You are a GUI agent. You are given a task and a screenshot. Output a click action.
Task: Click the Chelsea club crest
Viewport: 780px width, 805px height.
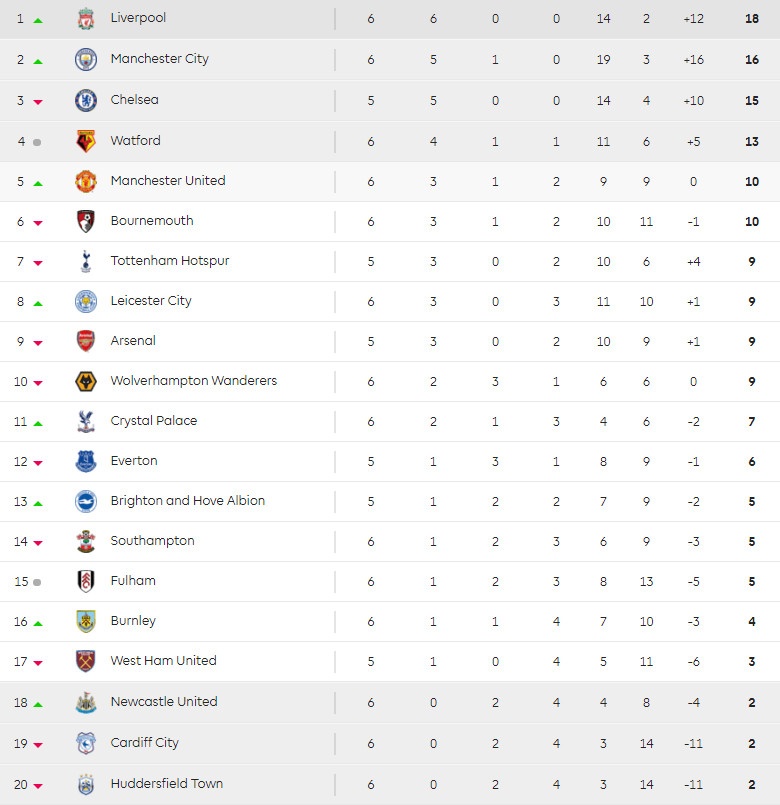pos(86,100)
